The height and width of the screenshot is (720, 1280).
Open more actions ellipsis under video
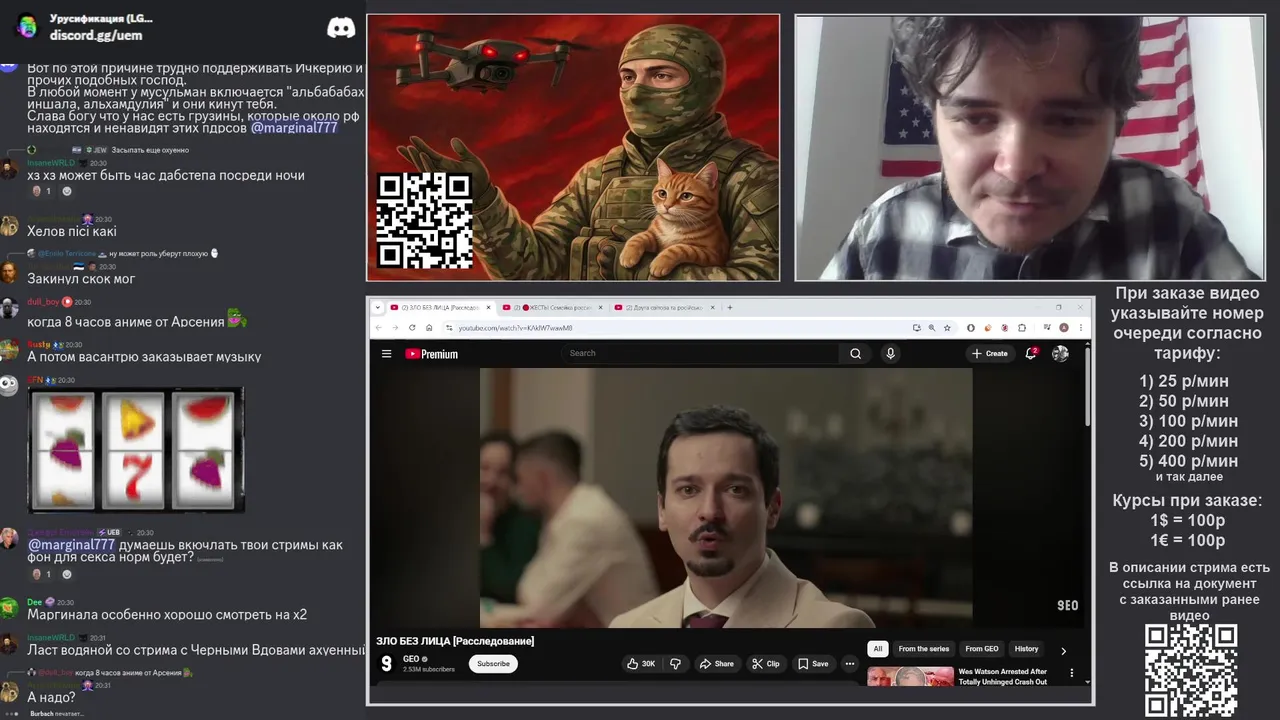tap(850, 664)
